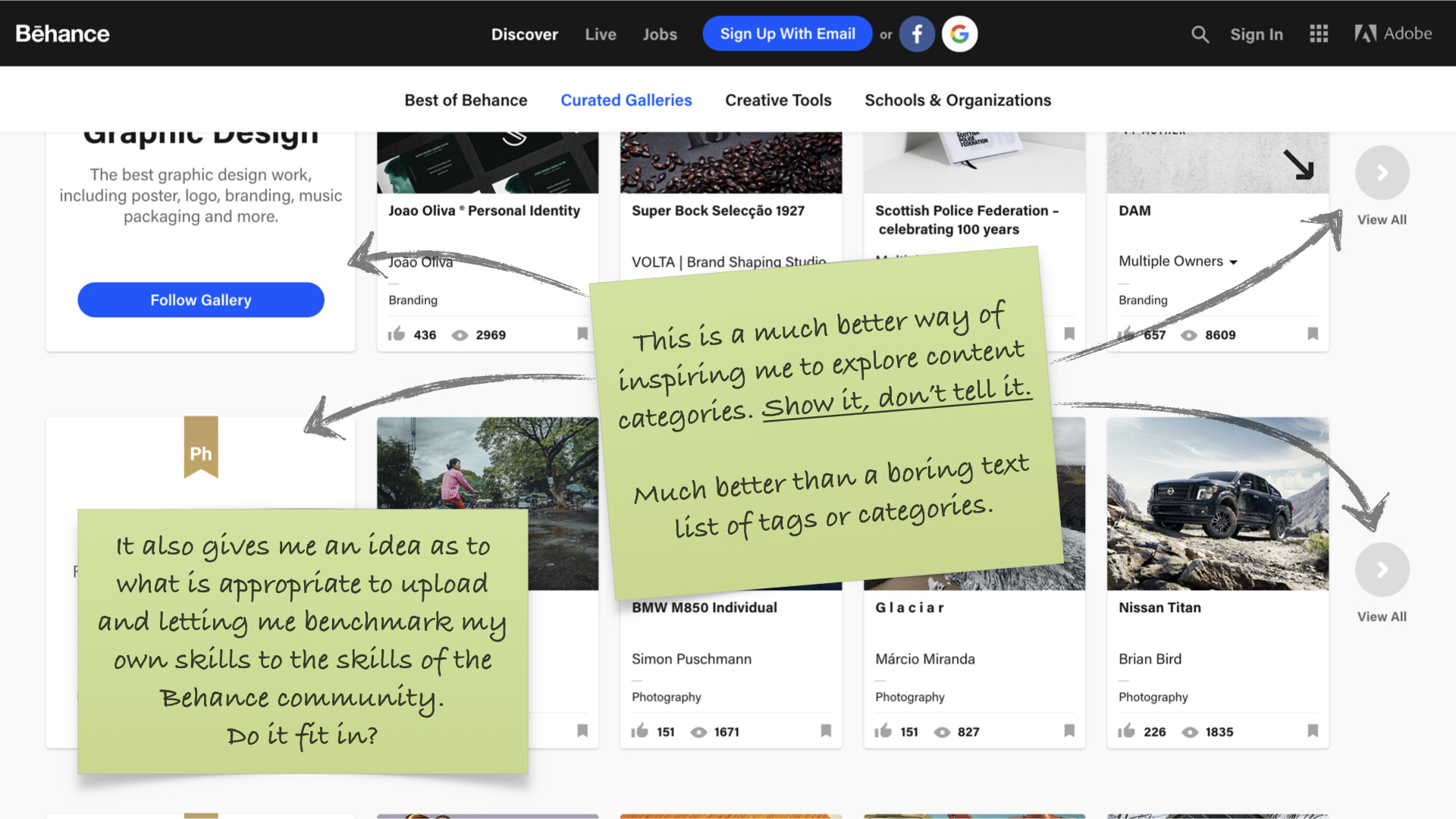The width and height of the screenshot is (1456, 819).
Task: Go to Behance home logo
Action: pyautogui.click(x=63, y=33)
